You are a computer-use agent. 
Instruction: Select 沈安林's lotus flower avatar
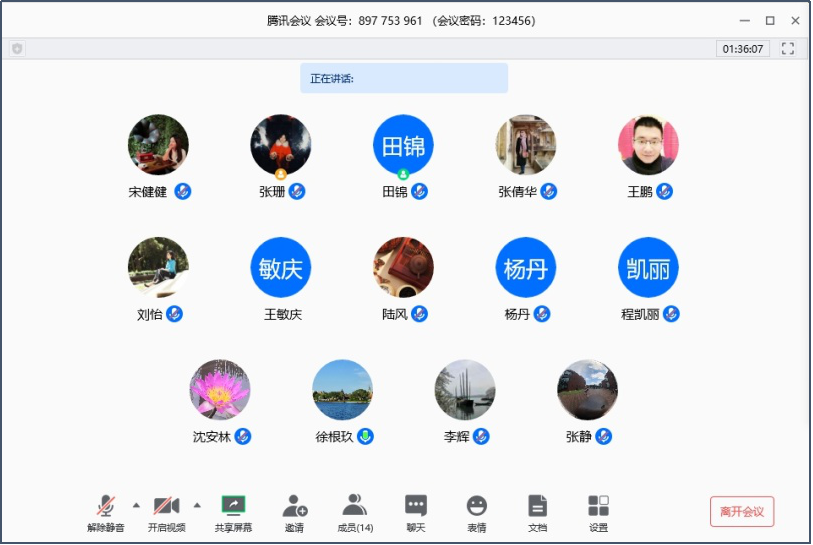[220, 389]
